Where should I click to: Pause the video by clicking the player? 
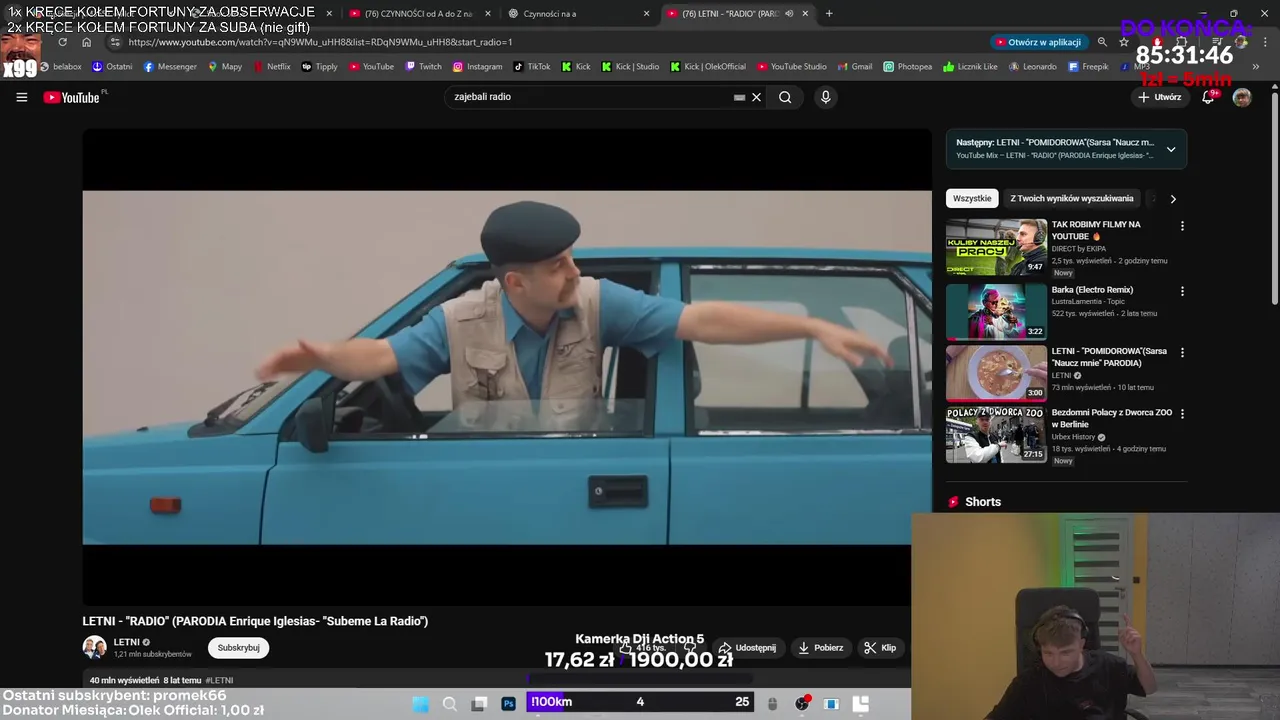click(507, 367)
